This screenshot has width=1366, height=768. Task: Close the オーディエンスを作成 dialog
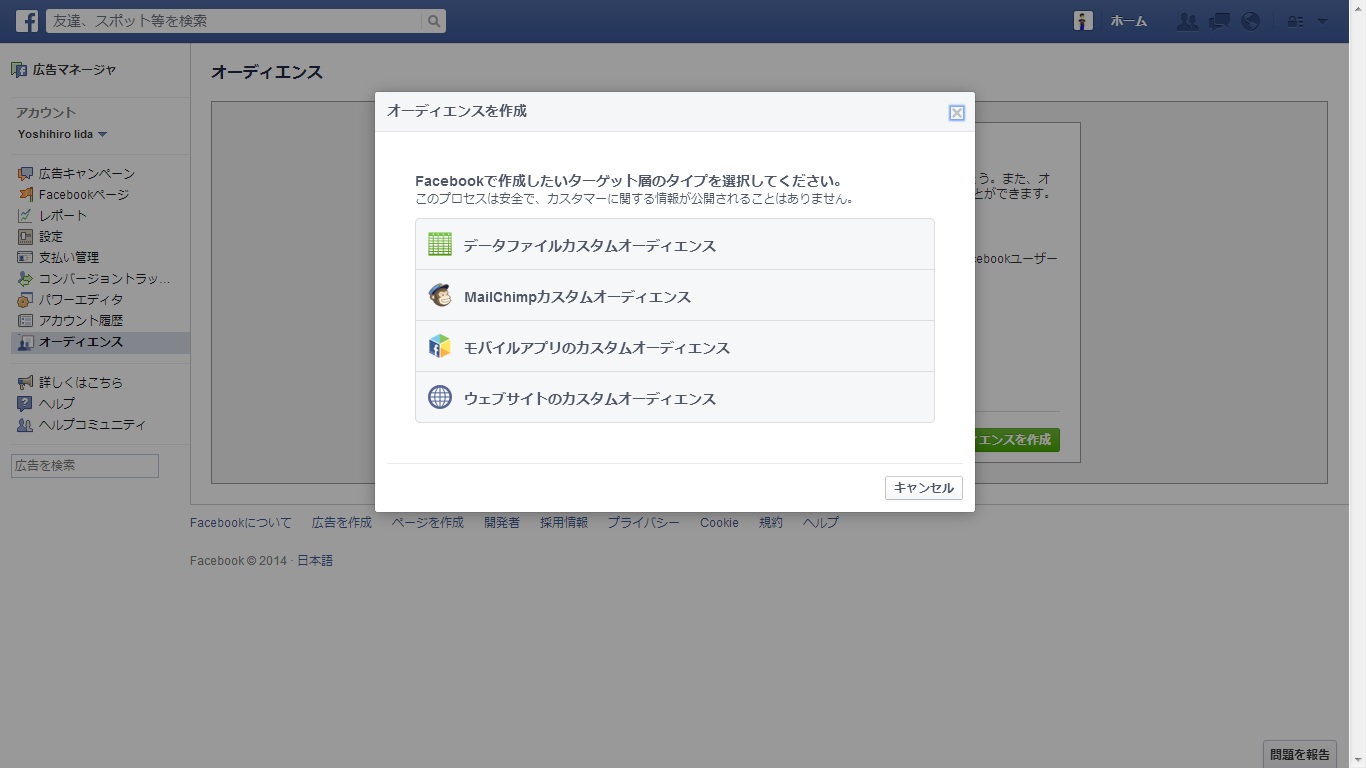(x=957, y=113)
